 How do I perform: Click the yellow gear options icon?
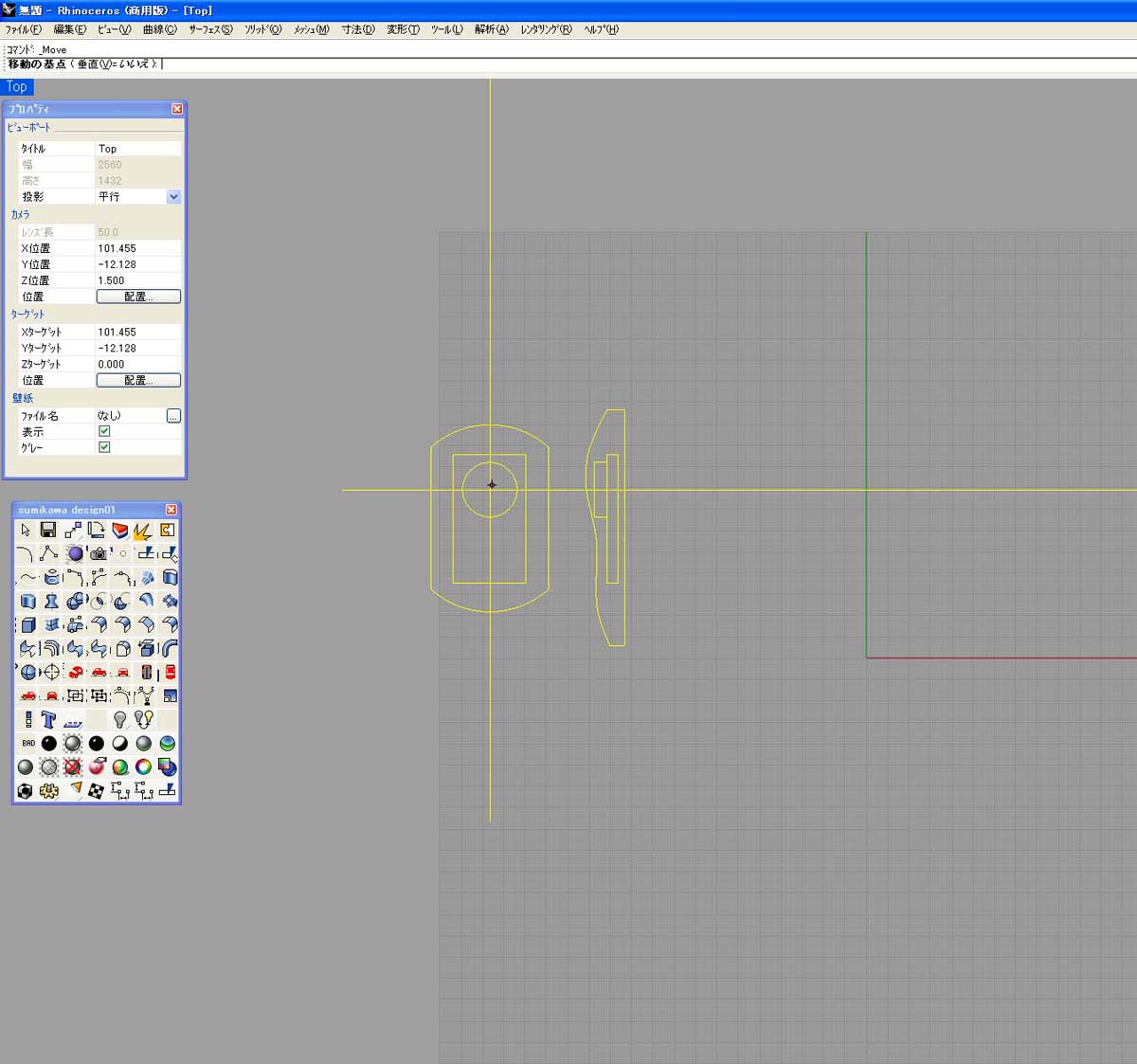(49, 791)
